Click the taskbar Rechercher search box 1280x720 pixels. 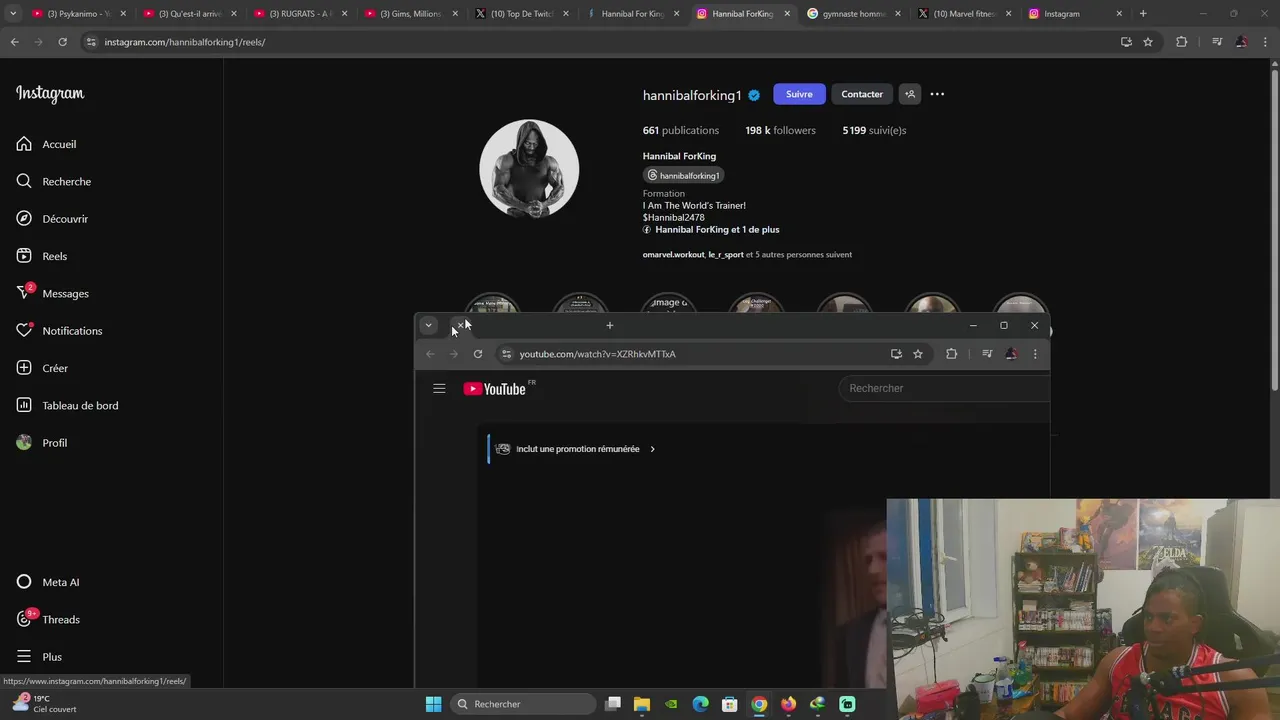[x=523, y=704]
